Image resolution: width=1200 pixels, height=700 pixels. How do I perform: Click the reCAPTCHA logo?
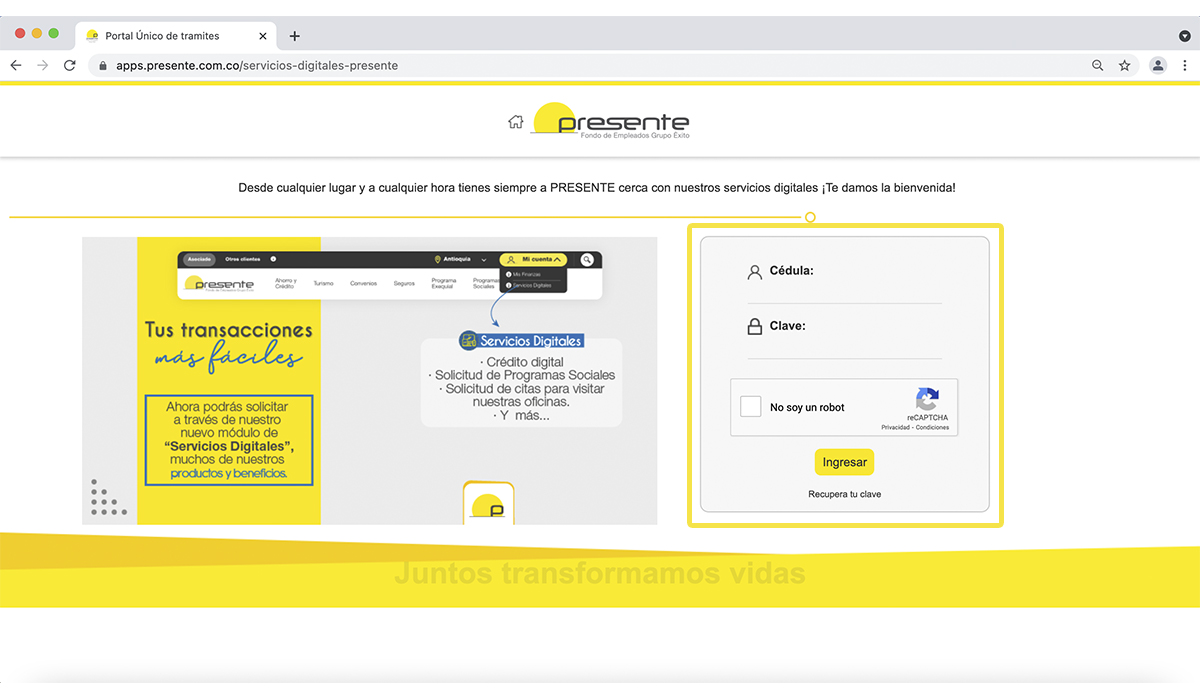click(927, 399)
